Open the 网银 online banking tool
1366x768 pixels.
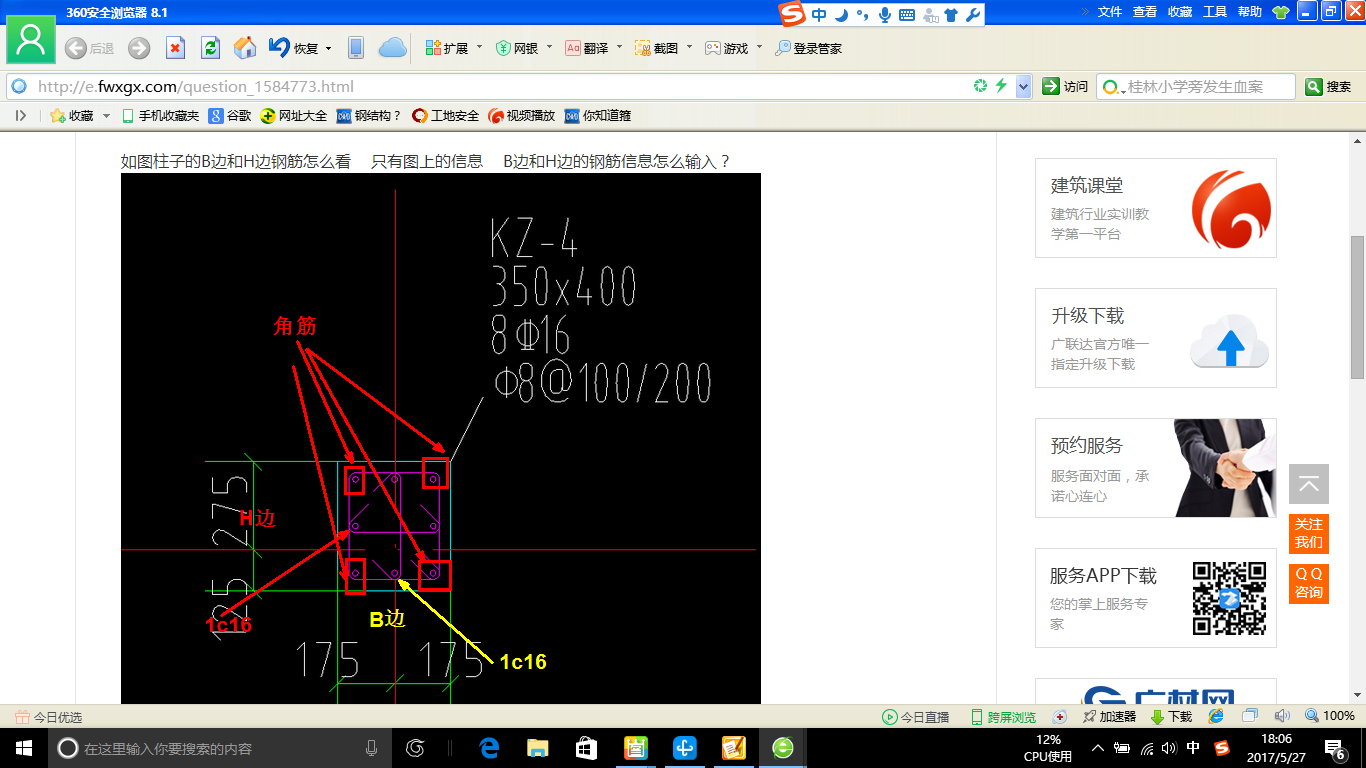click(x=517, y=48)
